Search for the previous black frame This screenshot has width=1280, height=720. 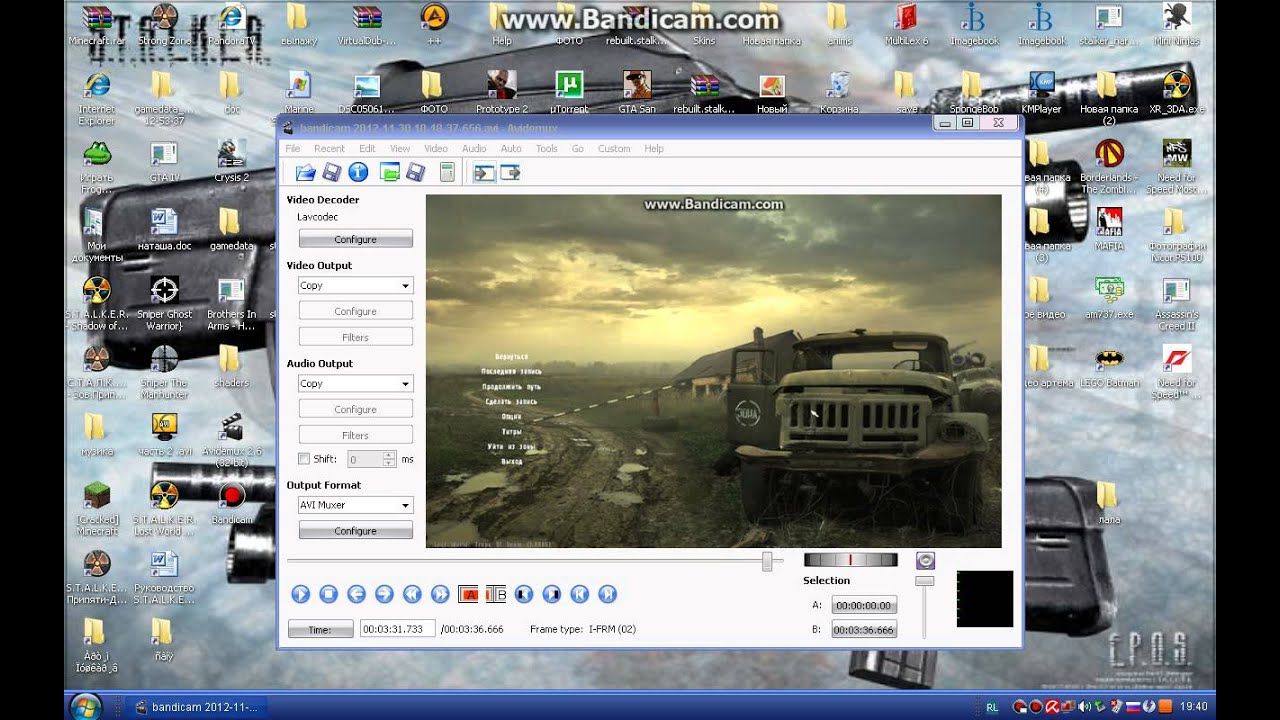523,594
